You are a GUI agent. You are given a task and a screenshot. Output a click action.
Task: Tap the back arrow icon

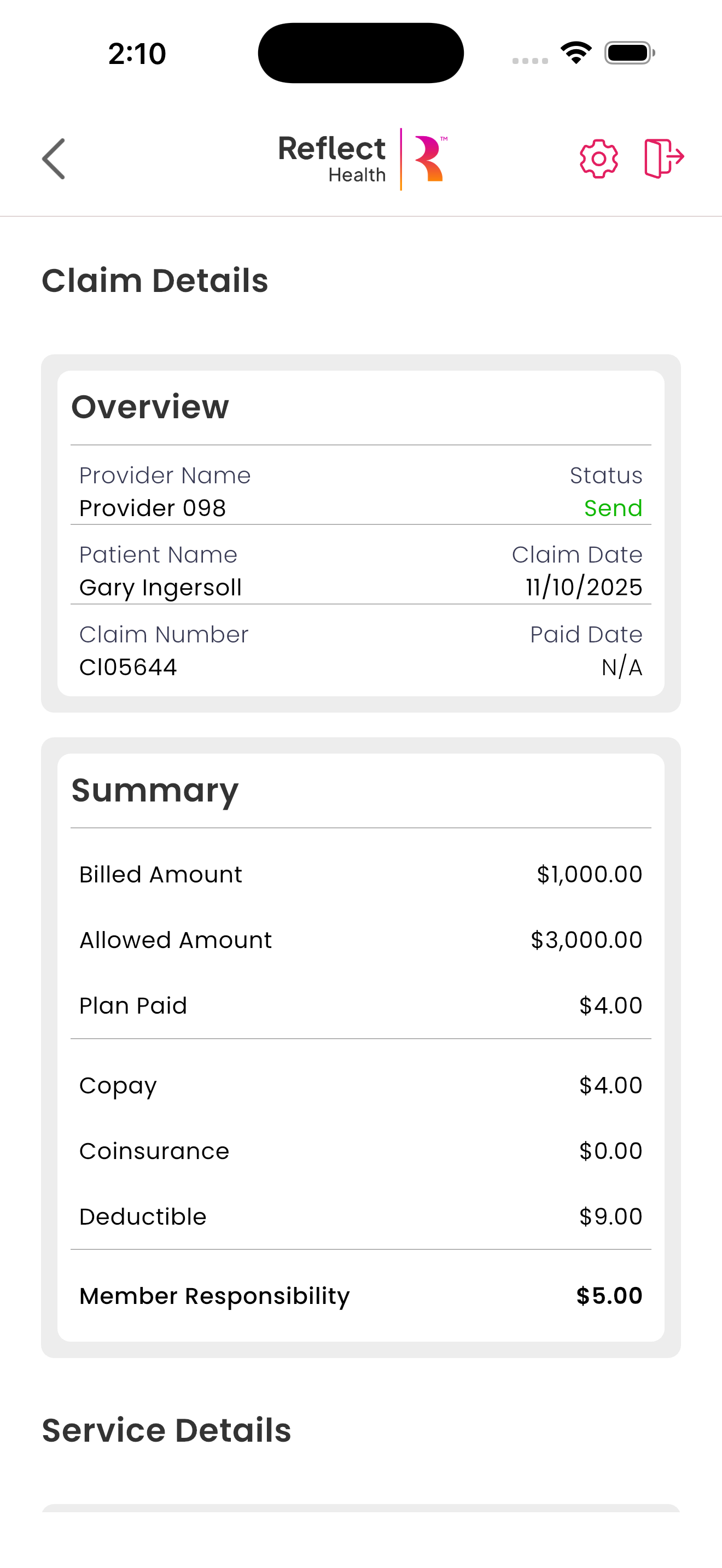click(54, 159)
